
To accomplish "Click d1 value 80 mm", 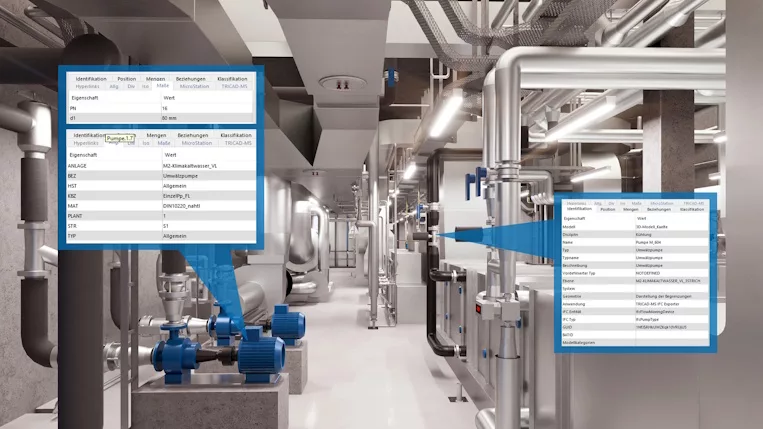I will coord(169,118).
